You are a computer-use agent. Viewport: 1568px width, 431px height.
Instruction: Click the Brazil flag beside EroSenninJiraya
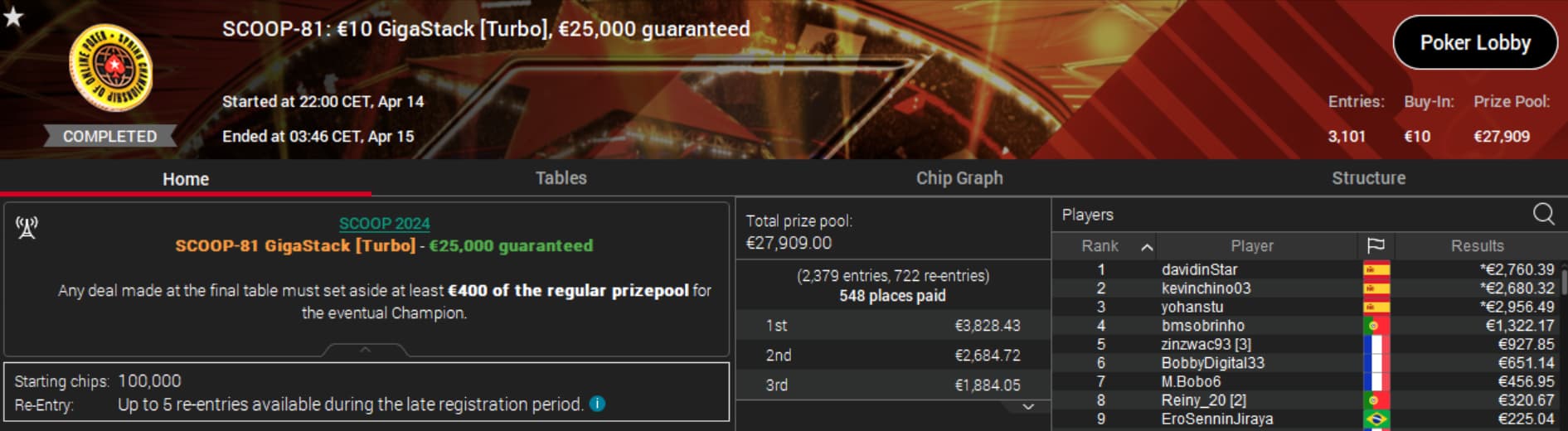click(1376, 419)
